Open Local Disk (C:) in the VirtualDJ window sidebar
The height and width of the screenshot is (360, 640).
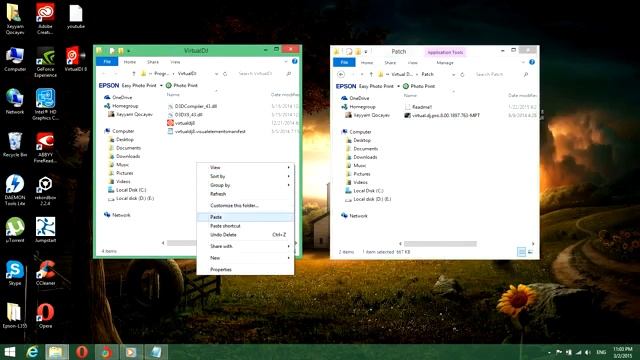(x=127, y=190)
